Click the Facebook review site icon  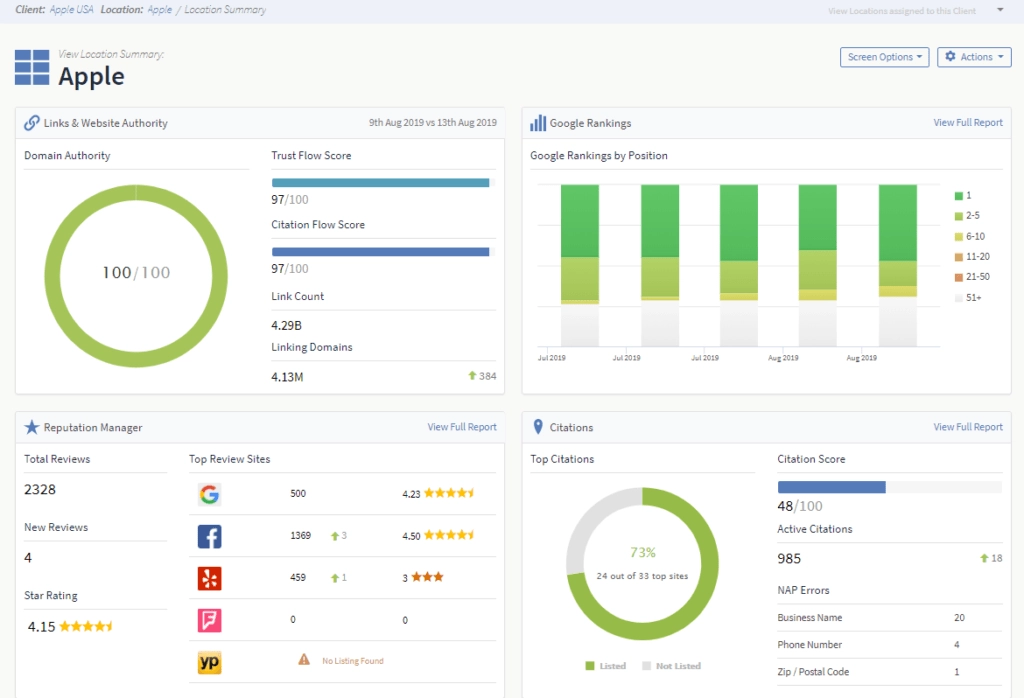[209, 536]
